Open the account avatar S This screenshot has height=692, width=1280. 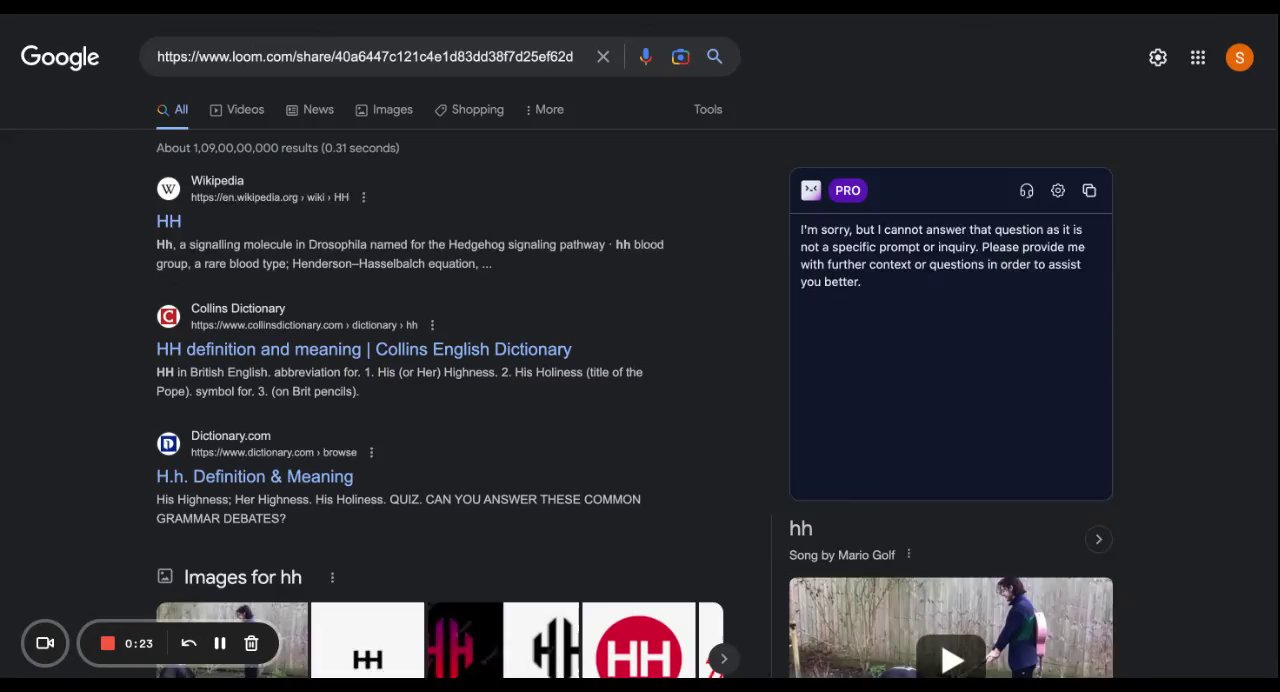click(x=1239, y=58)
